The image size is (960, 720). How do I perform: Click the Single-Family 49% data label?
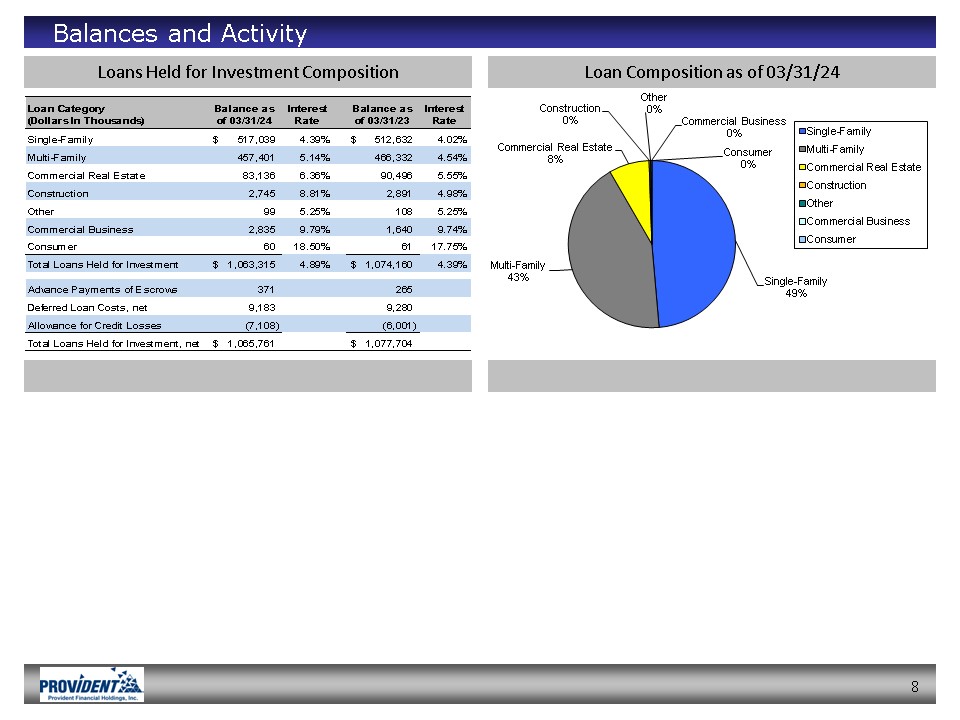click(796, 287)
